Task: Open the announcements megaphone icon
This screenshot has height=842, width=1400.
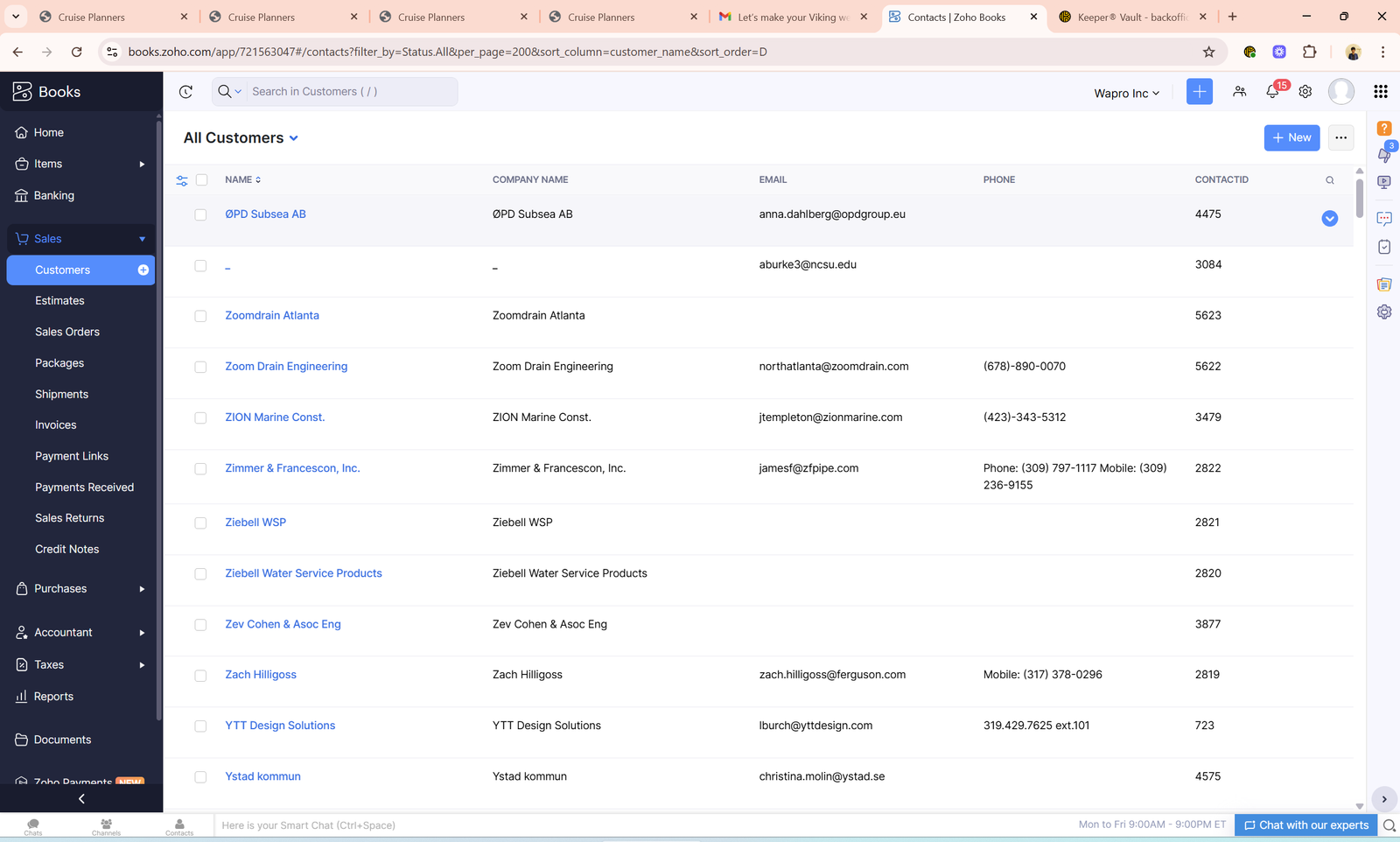Action: pos(1384,155)
